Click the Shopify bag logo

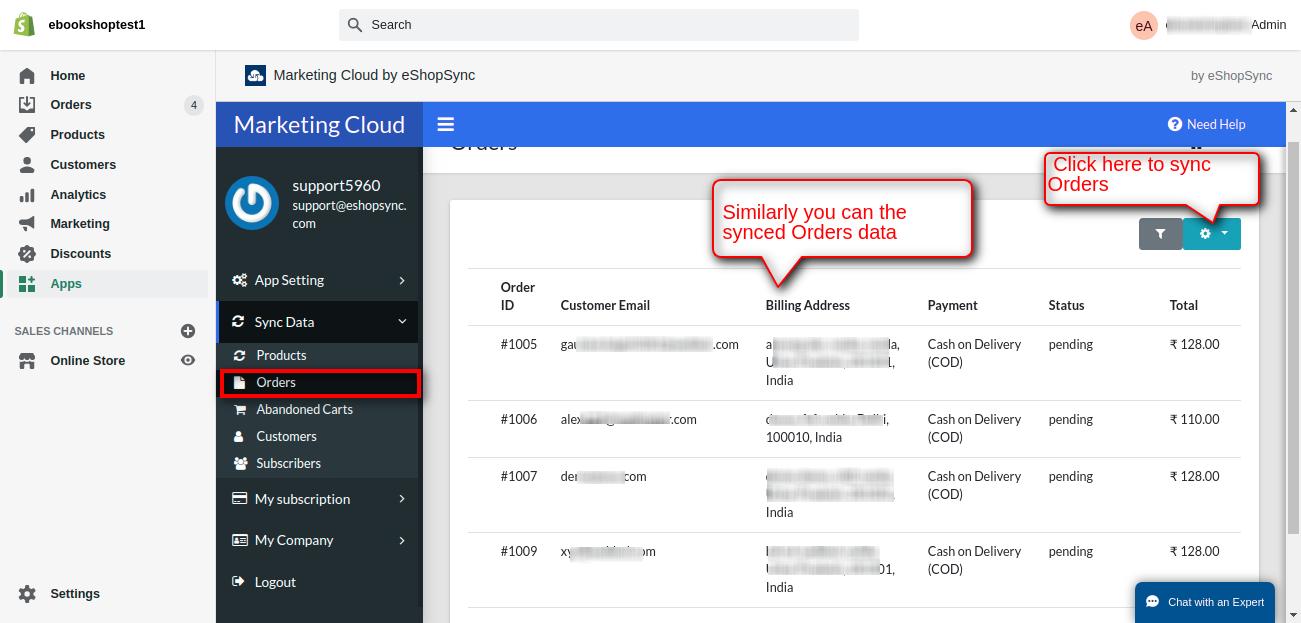pos(24,24)
